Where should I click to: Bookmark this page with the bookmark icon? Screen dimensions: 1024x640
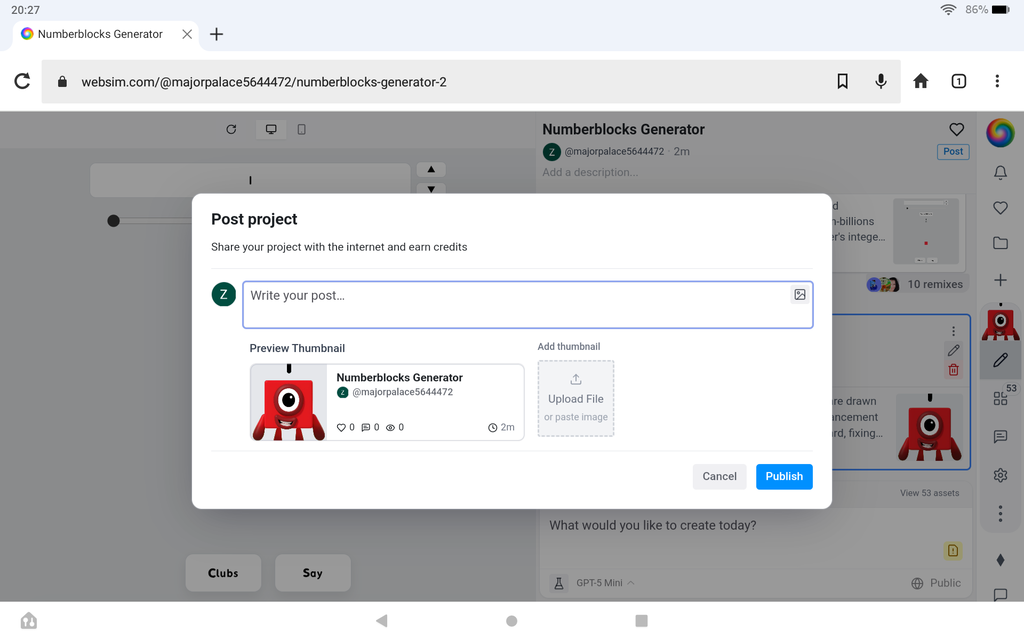coord(842,81)
